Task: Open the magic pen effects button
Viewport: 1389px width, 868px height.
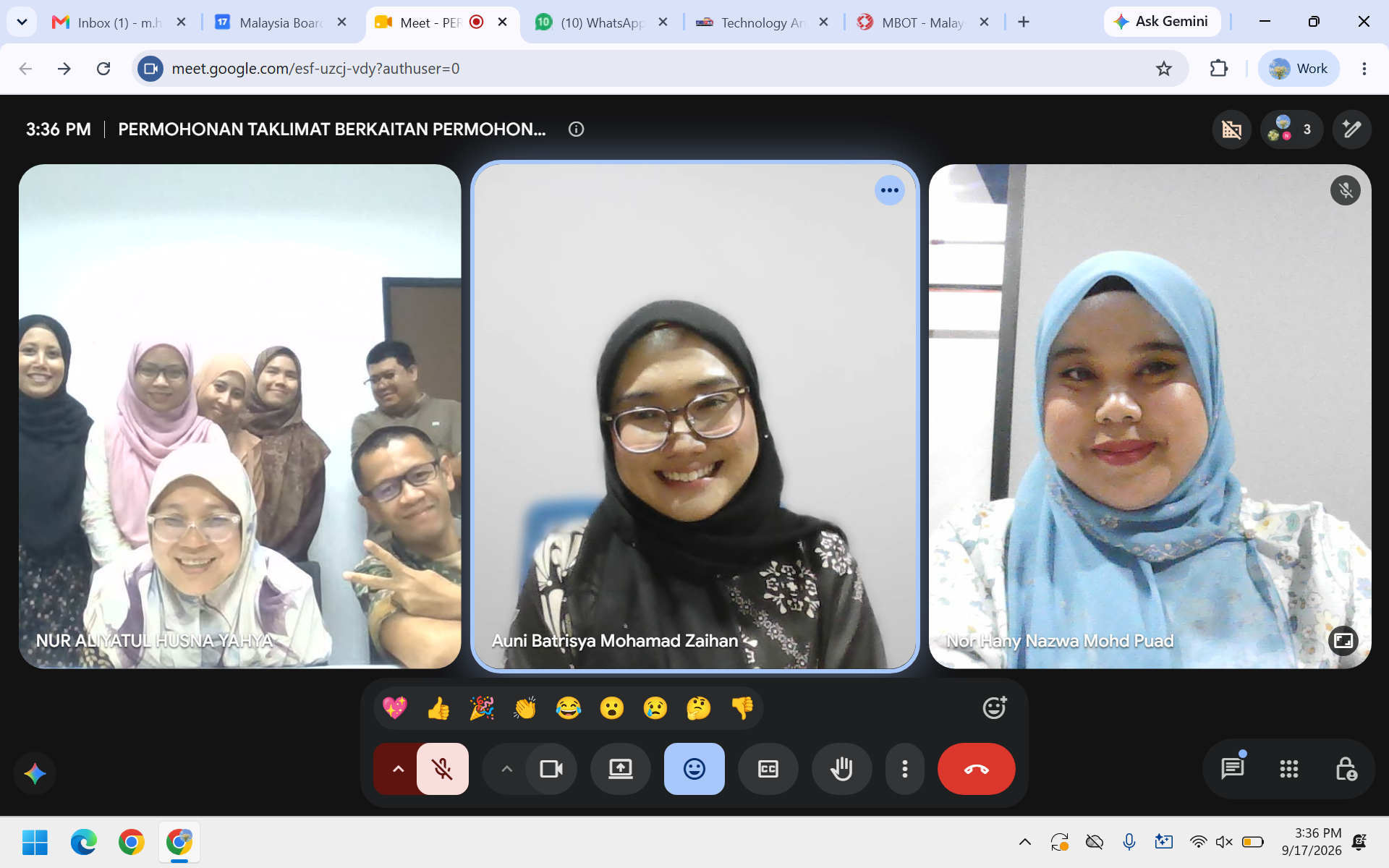Action: pyautogui.click(x=1352, y=129)
